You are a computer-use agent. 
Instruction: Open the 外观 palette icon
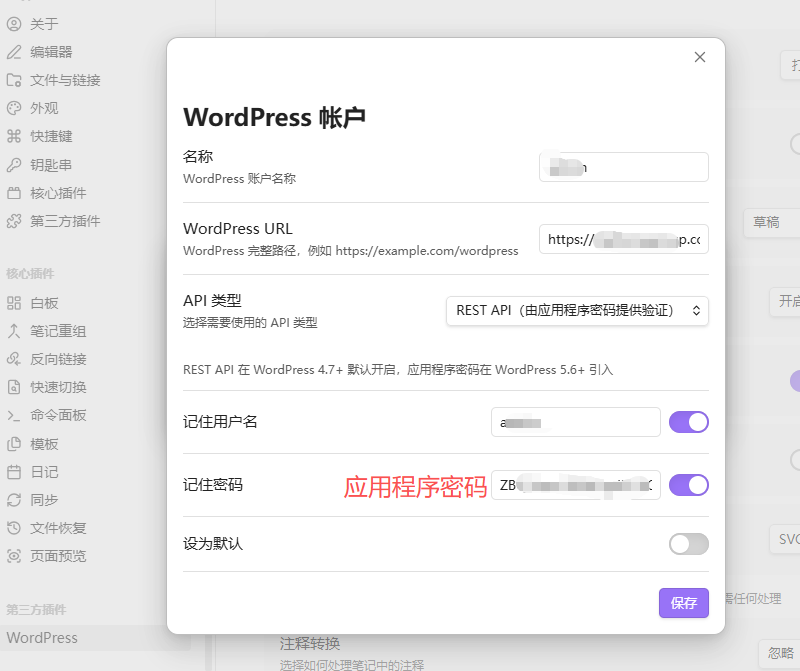14,108
